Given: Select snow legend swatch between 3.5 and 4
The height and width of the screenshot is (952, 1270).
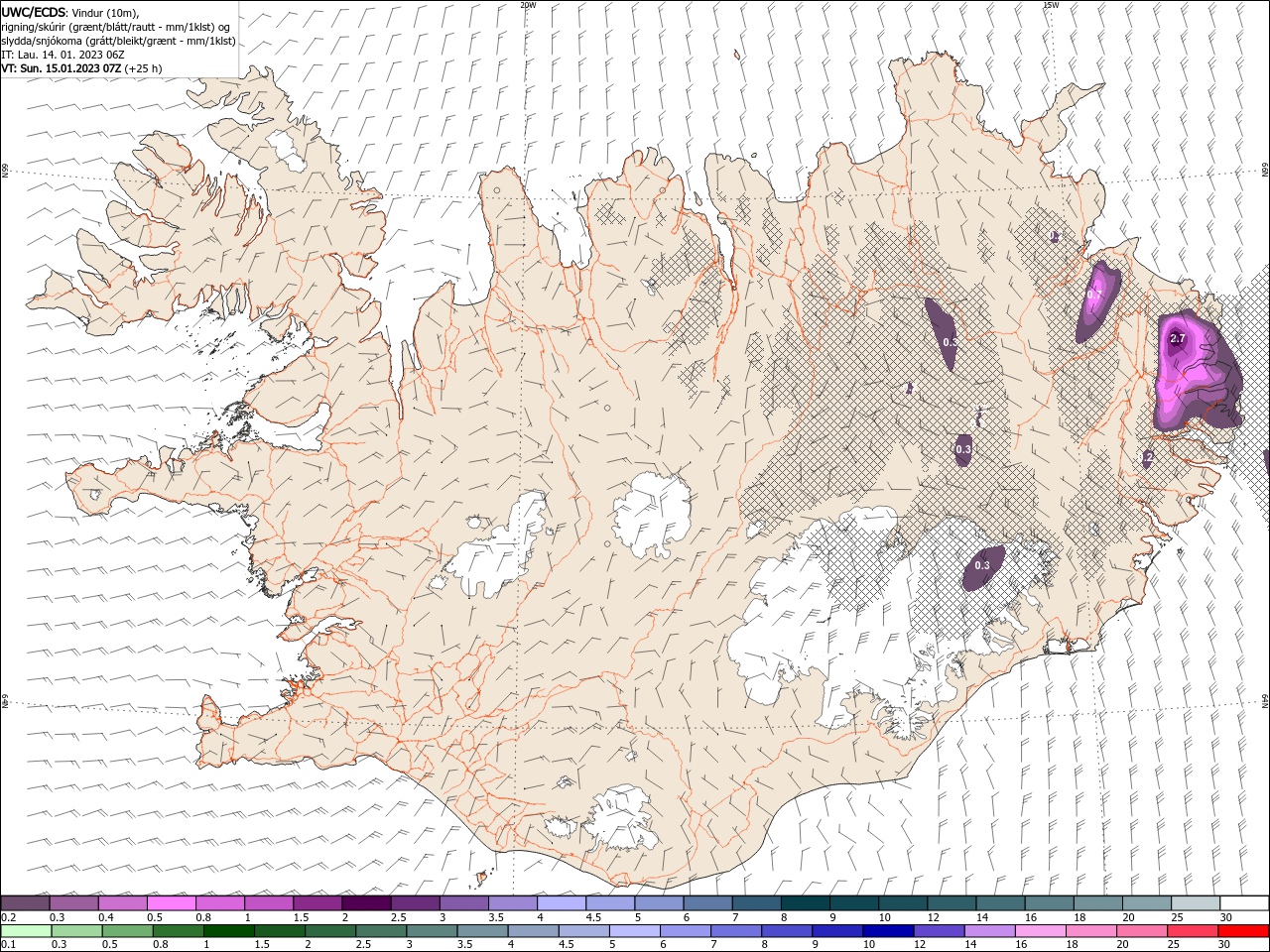Looking at the screenshot, I should (512, 903).
